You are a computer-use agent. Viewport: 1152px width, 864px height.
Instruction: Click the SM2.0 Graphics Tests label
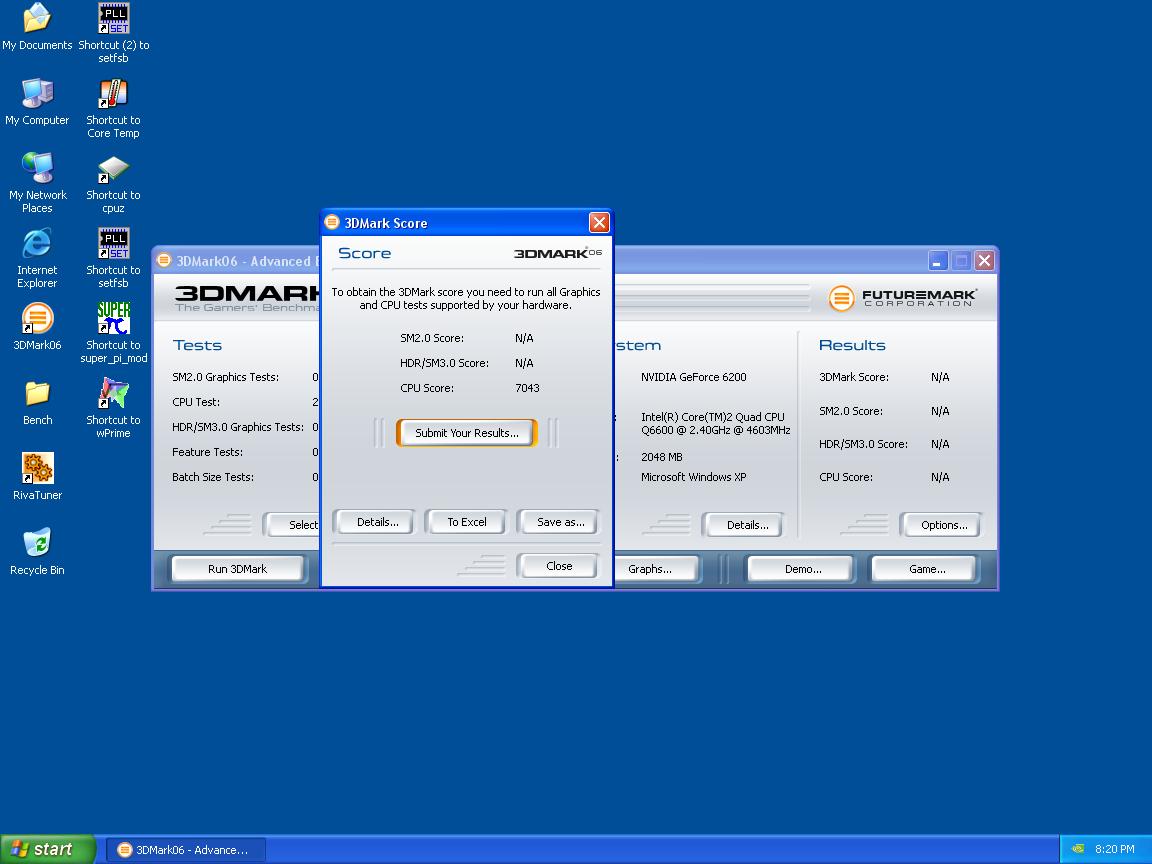click(x=226, y=377)
